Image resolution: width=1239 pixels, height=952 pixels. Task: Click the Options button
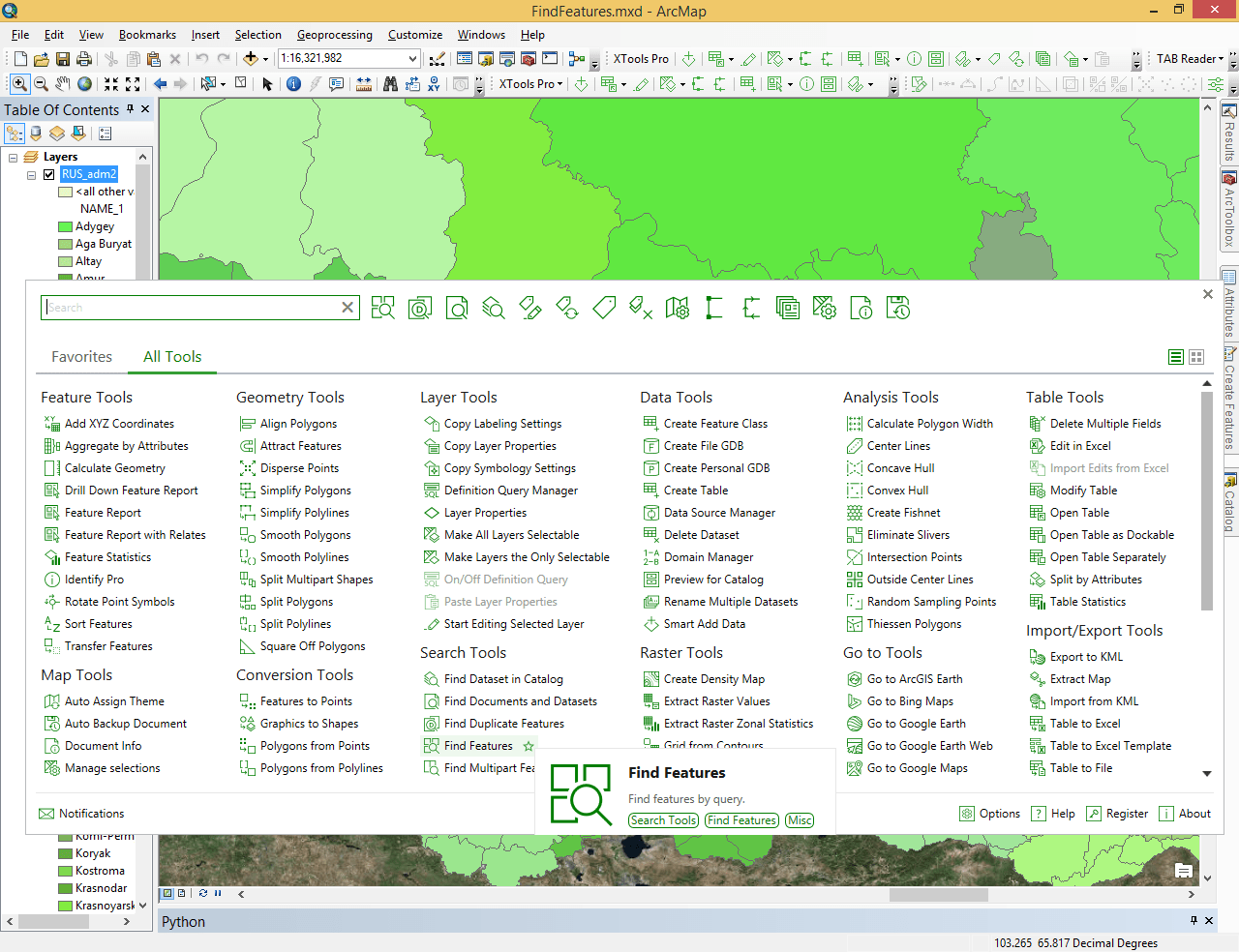[990, 814]
